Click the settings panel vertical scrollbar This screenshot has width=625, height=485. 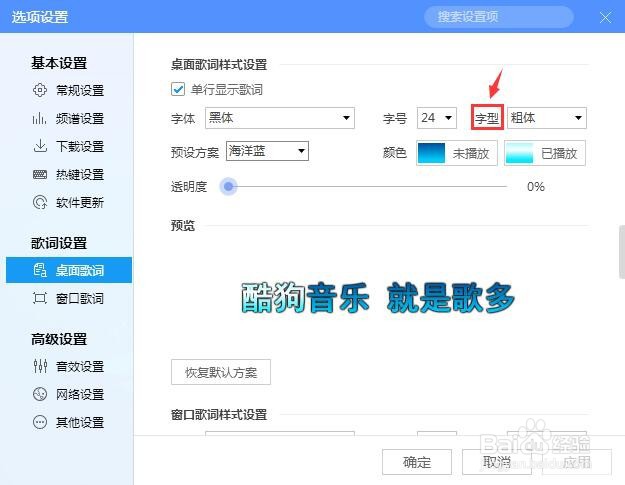click(622, 252)
